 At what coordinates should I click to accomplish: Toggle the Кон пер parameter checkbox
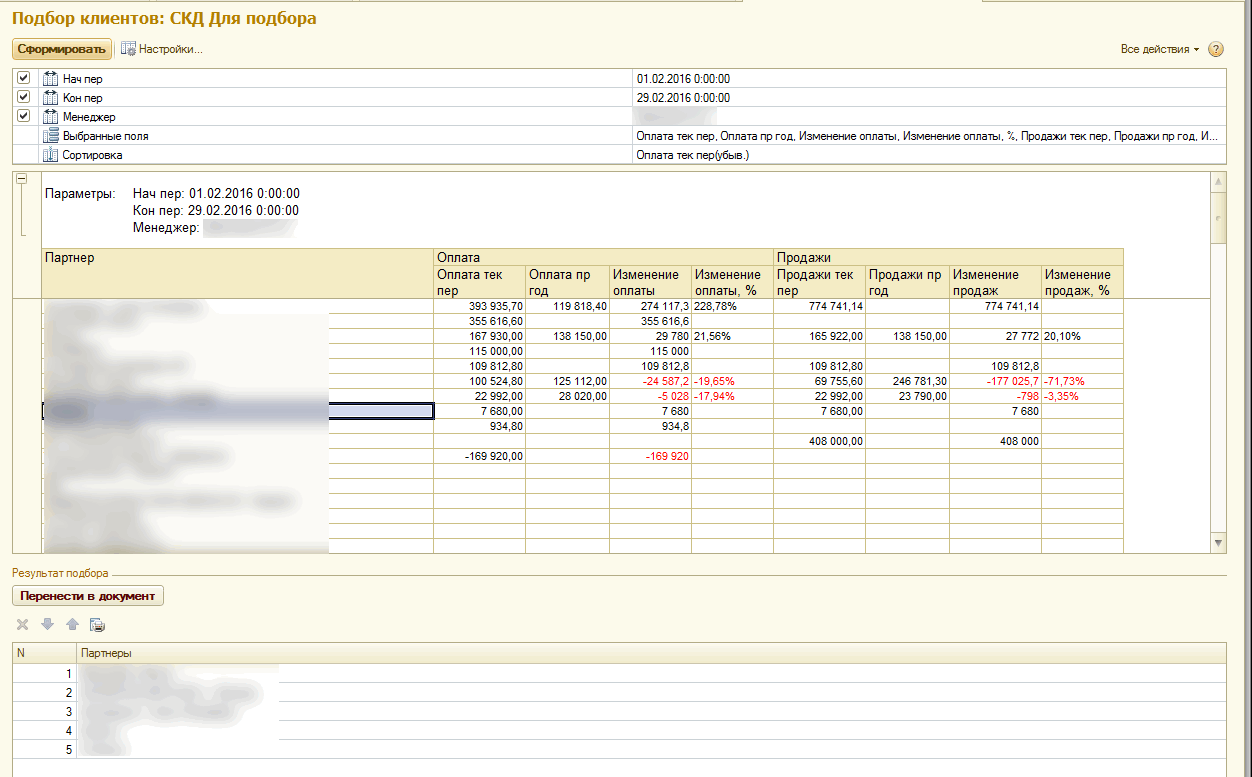[x=24, y=97]
